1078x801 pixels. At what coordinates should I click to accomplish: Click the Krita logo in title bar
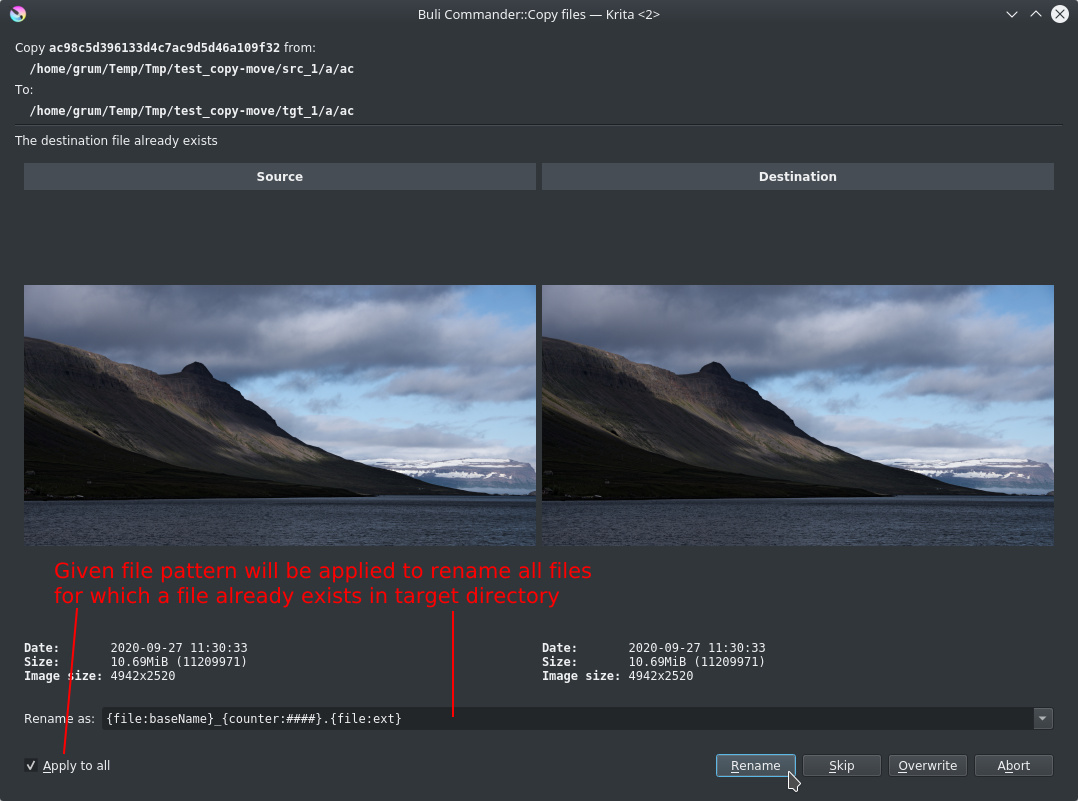pyautogui.click(x=18, y=14)
